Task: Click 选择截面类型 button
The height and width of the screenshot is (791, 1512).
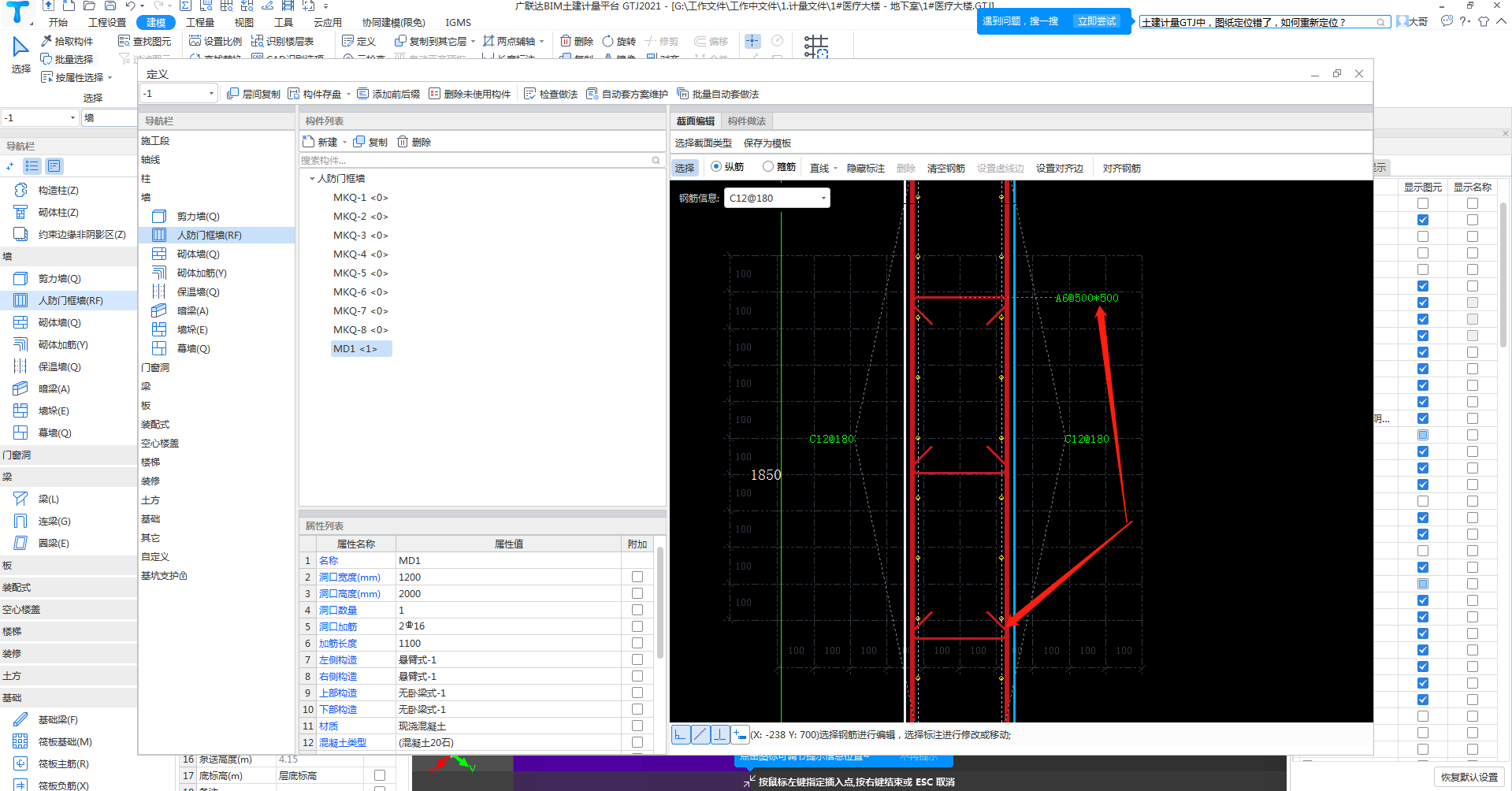Action: (703, 143)
